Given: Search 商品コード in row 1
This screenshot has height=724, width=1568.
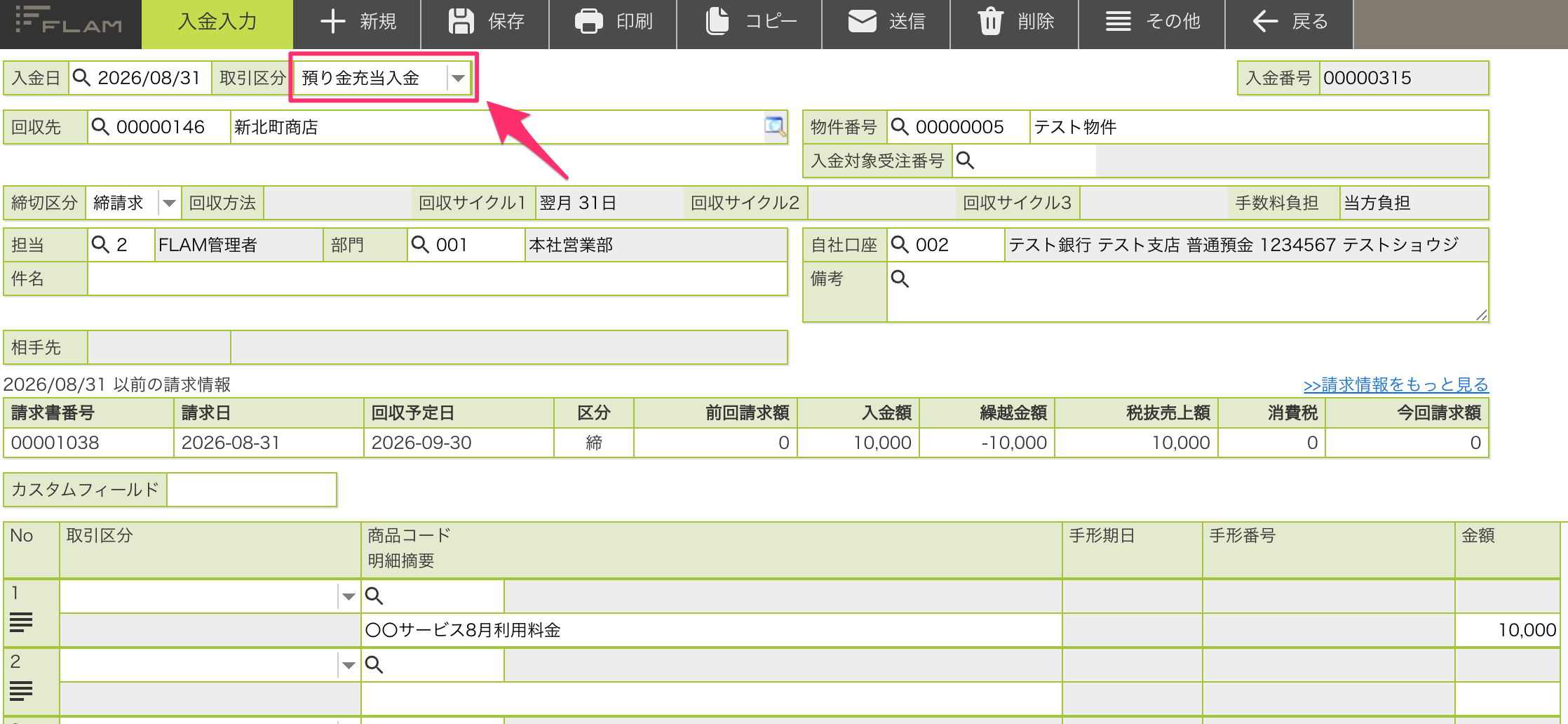Looking at the screenshot, I should coord(374,596).
